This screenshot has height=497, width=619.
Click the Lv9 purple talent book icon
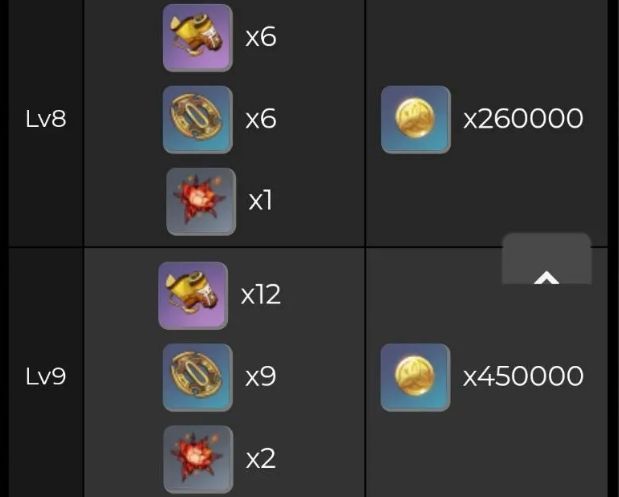(x=193, y=295)
